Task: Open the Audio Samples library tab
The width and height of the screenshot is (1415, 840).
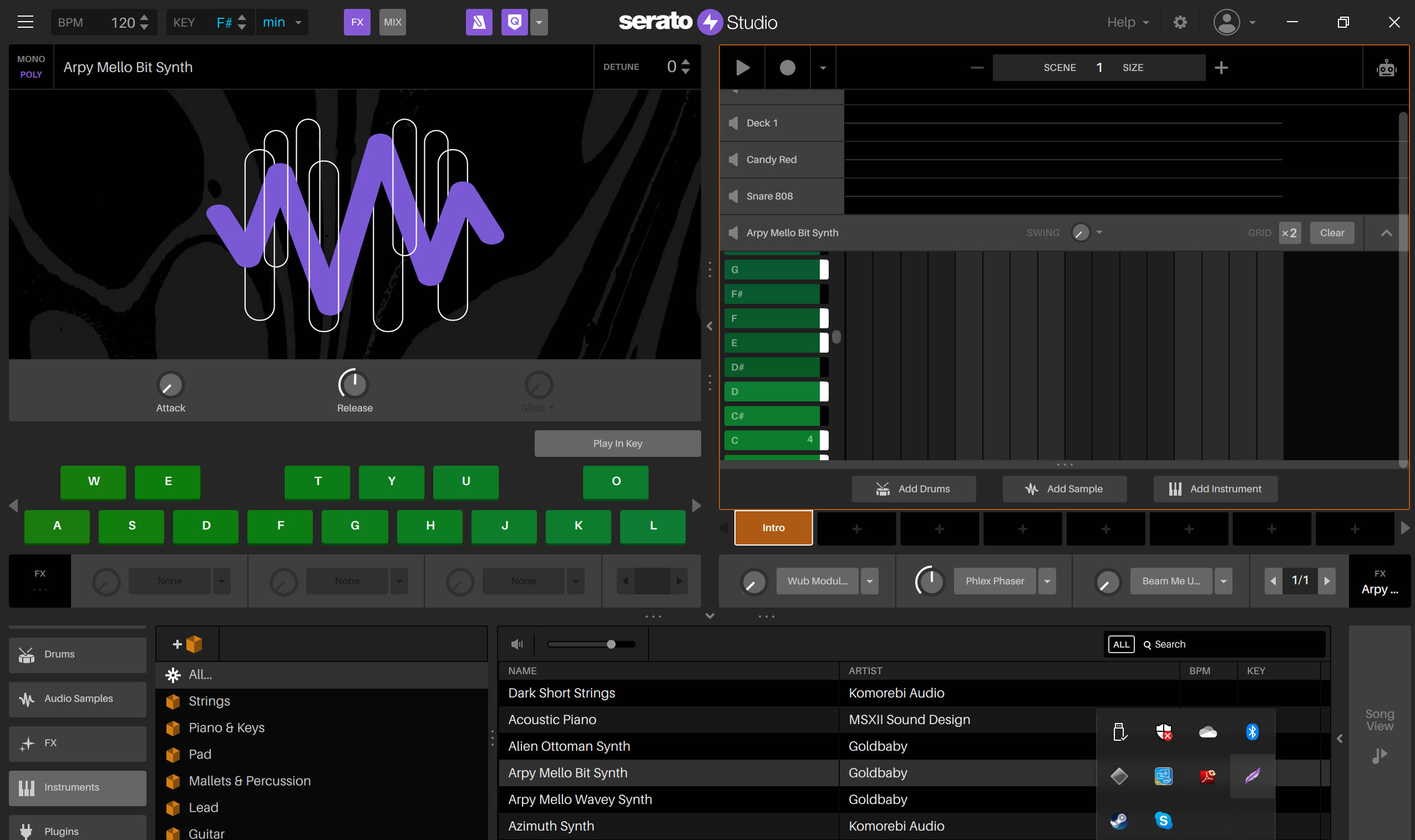Action: 78,699
